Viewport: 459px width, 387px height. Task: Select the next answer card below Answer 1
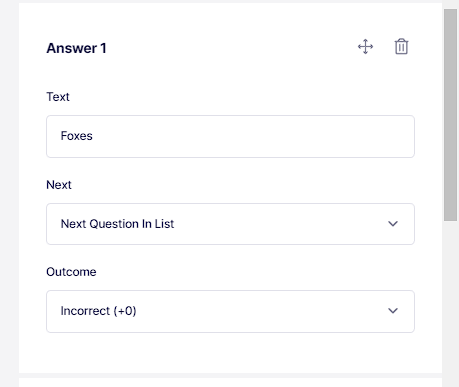(x=230, y=382)
